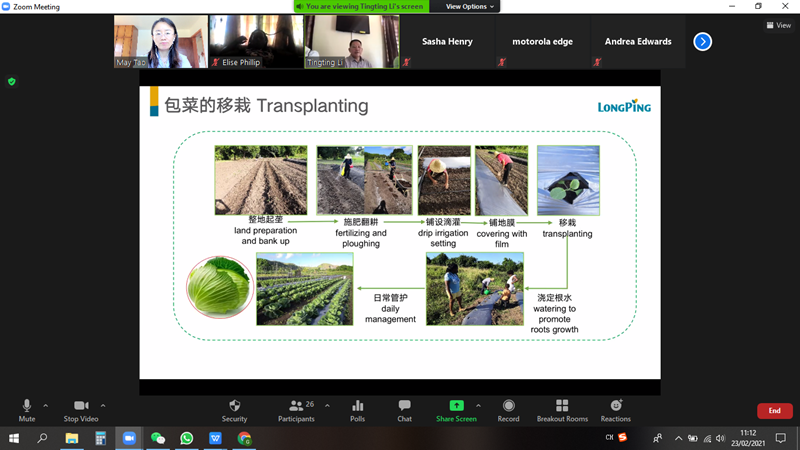This screenshot has height=450, width=800.
Task: Open the Security options
Action: tap(234, 410)
